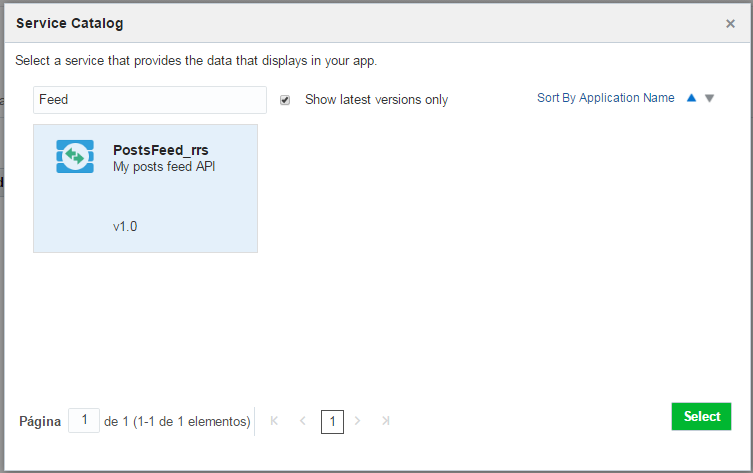Screen dimensions: 753x473
Task: Click the PostsFeed_rrs service name
Action: pos(161,150)
